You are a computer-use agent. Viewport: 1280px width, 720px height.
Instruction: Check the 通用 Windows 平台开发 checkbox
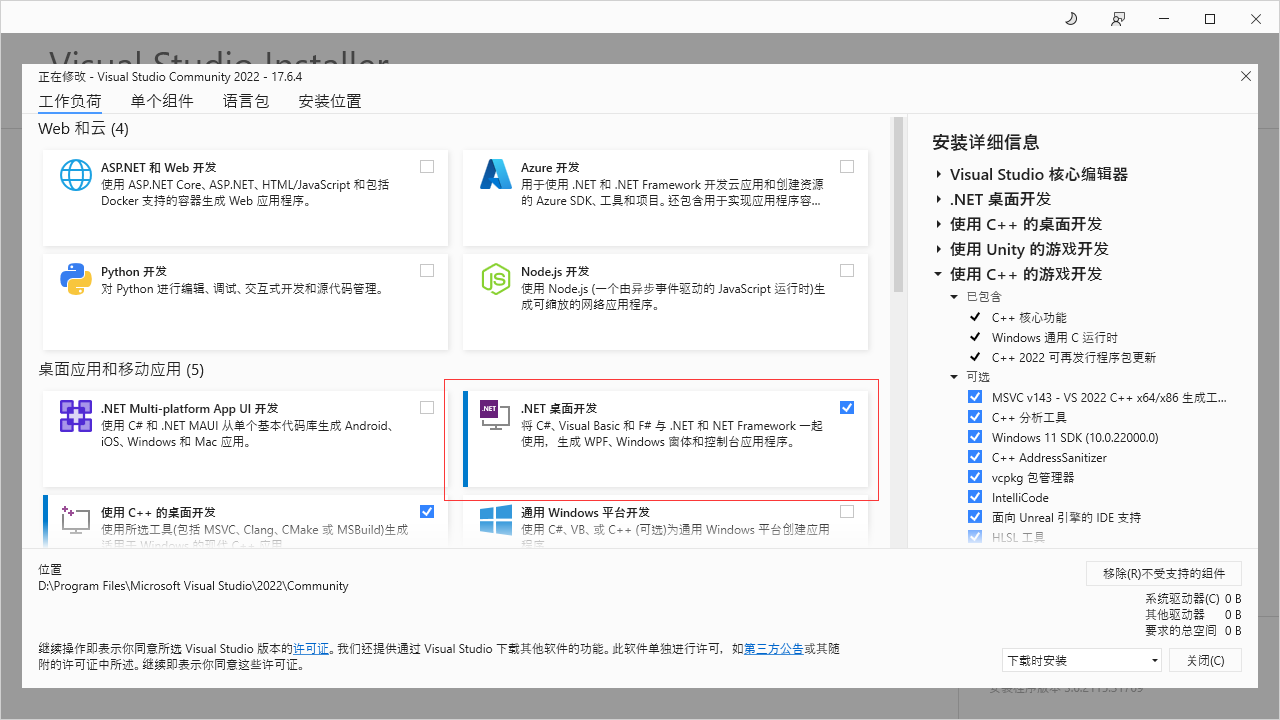[847, 512]
